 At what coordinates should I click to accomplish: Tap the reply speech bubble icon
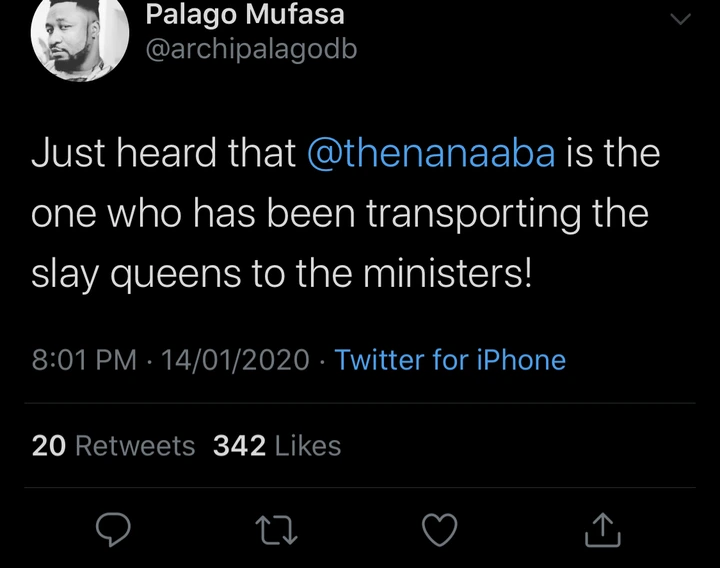coord(113,529)
